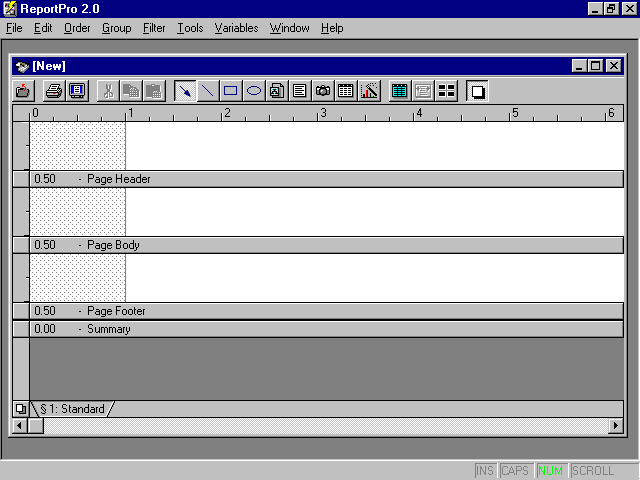640x480 pixels.
Task: Open the Variables menu
Action: click(236, 28)
